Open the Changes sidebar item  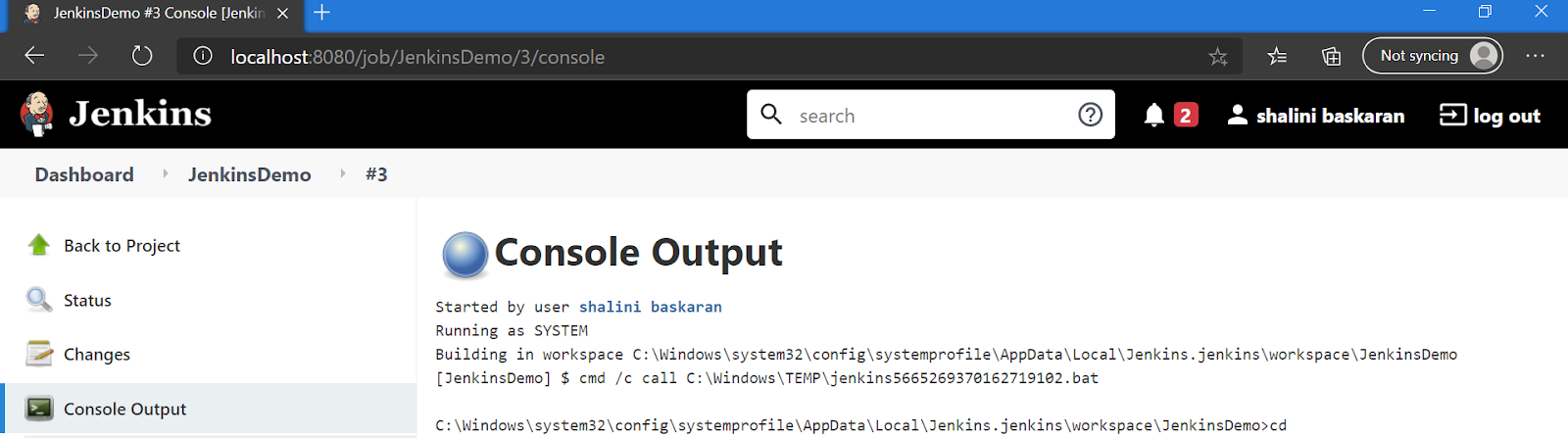pos(96,354)
